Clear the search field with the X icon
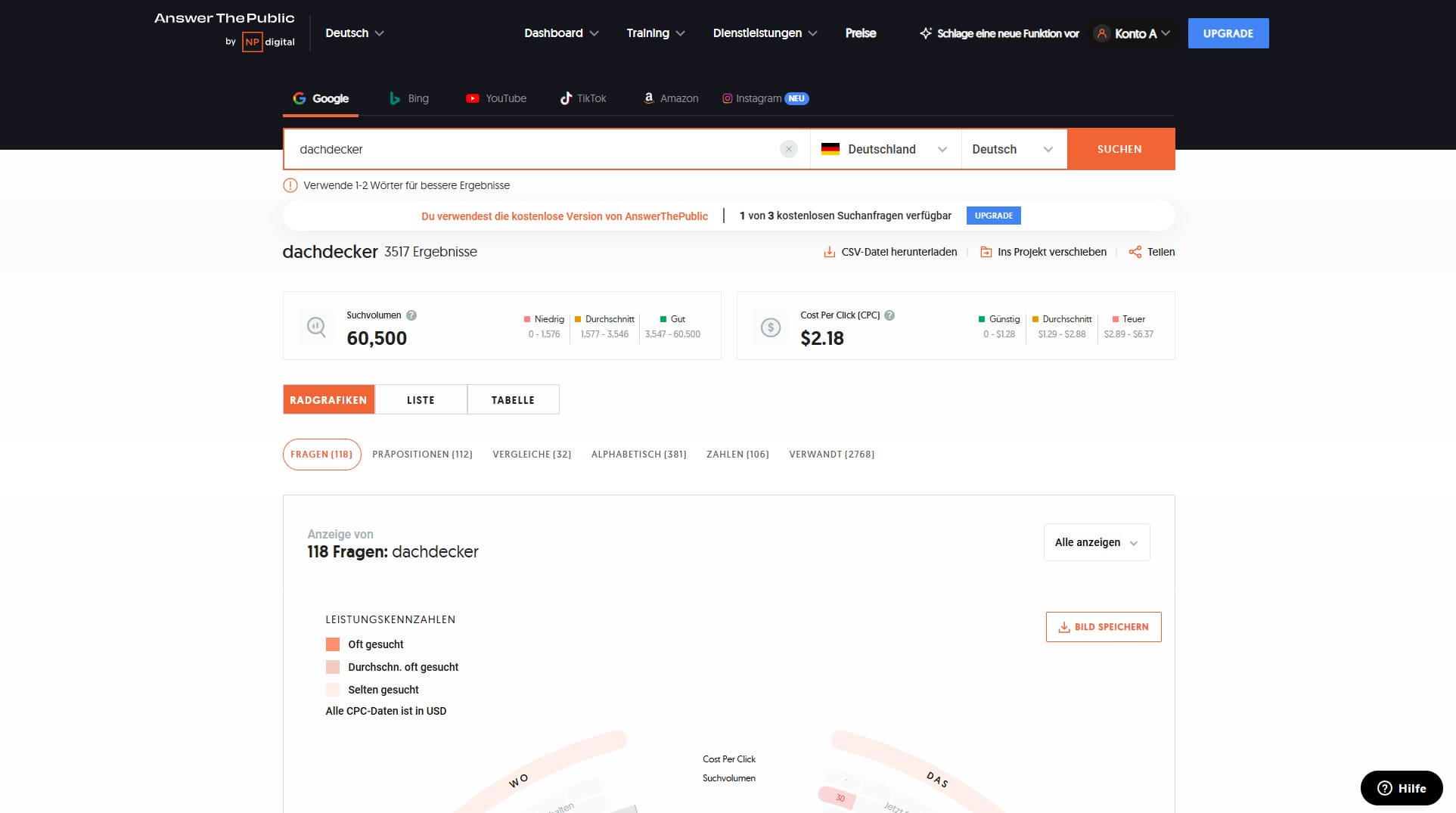1456x813 pixels. [789, 149]
